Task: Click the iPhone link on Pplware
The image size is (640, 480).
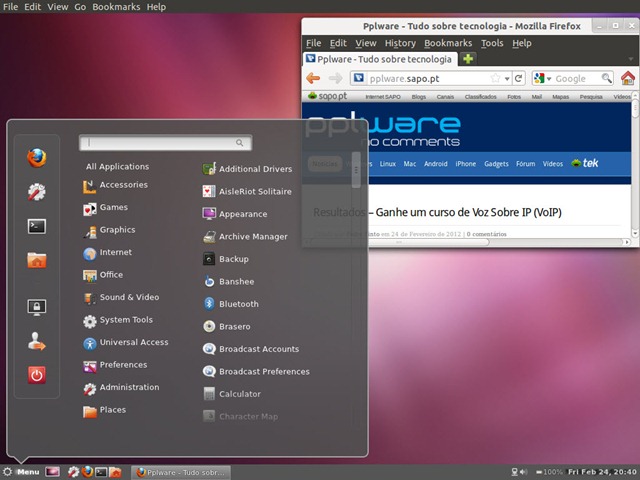Action: pos(466,164)
